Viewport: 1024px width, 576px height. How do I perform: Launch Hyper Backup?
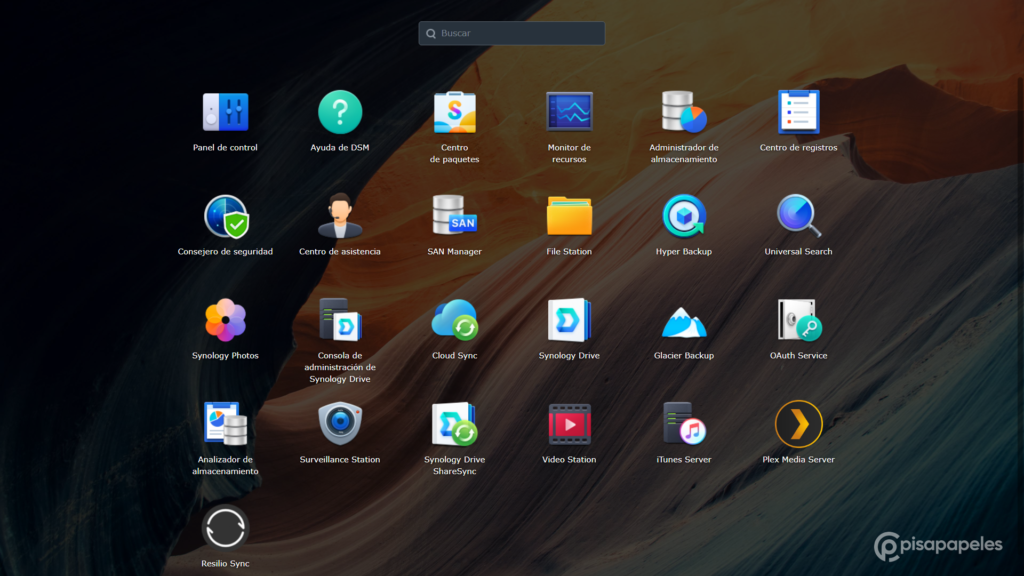(684, 216)
